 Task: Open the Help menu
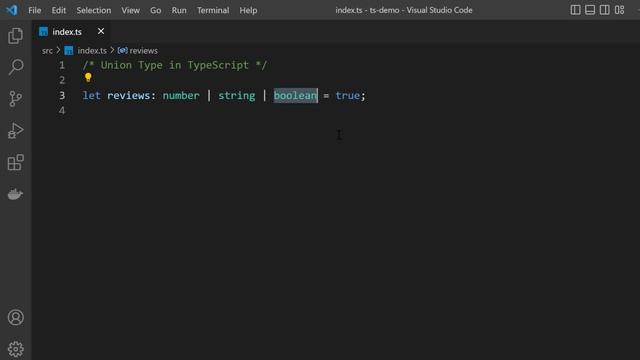click(x=248, y=10)
